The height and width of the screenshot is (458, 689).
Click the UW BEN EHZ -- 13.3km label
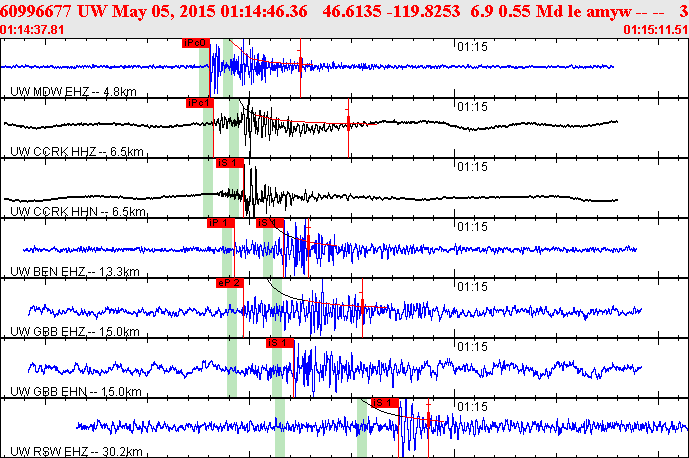click(x=75, y=271)
